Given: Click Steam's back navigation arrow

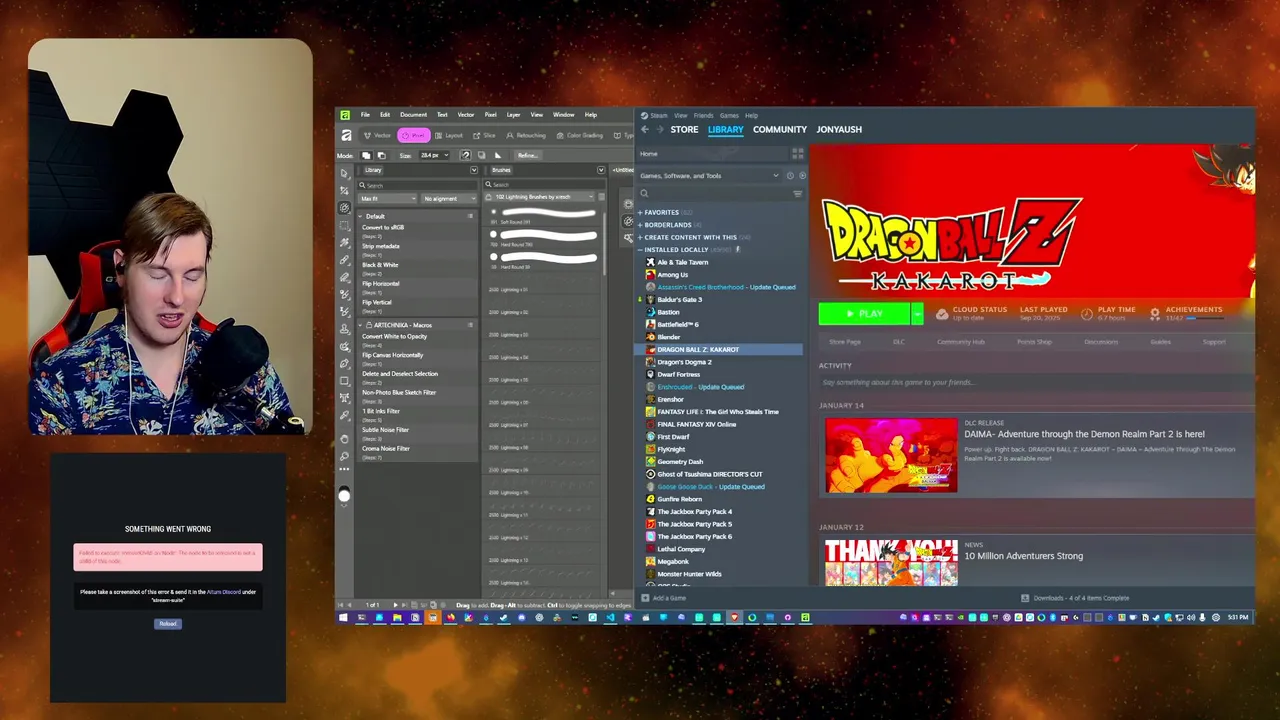Looking at the screenshot, I should tap(645, 129).
